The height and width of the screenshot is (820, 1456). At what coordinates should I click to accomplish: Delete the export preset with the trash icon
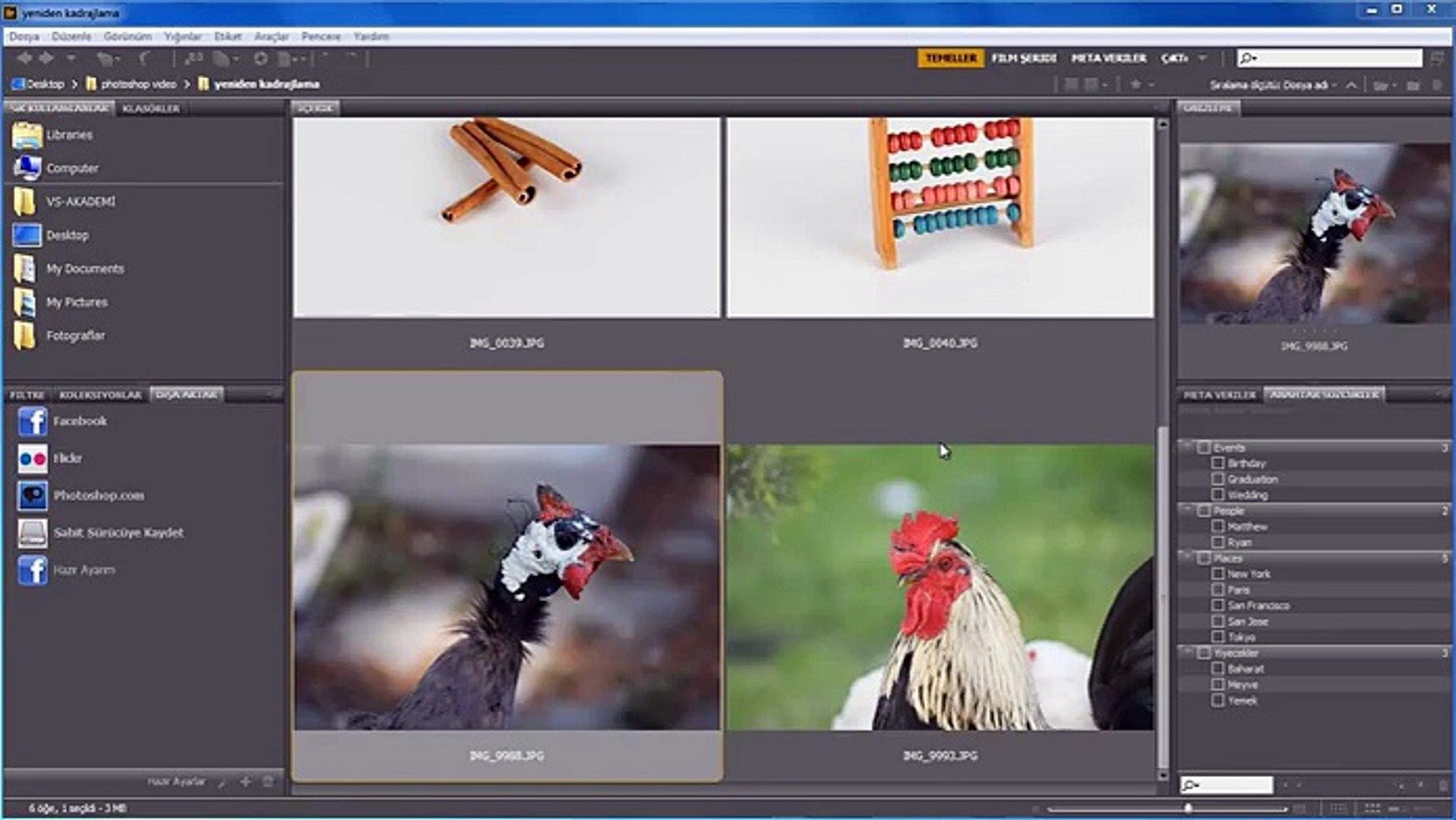(x=267, y=781)
